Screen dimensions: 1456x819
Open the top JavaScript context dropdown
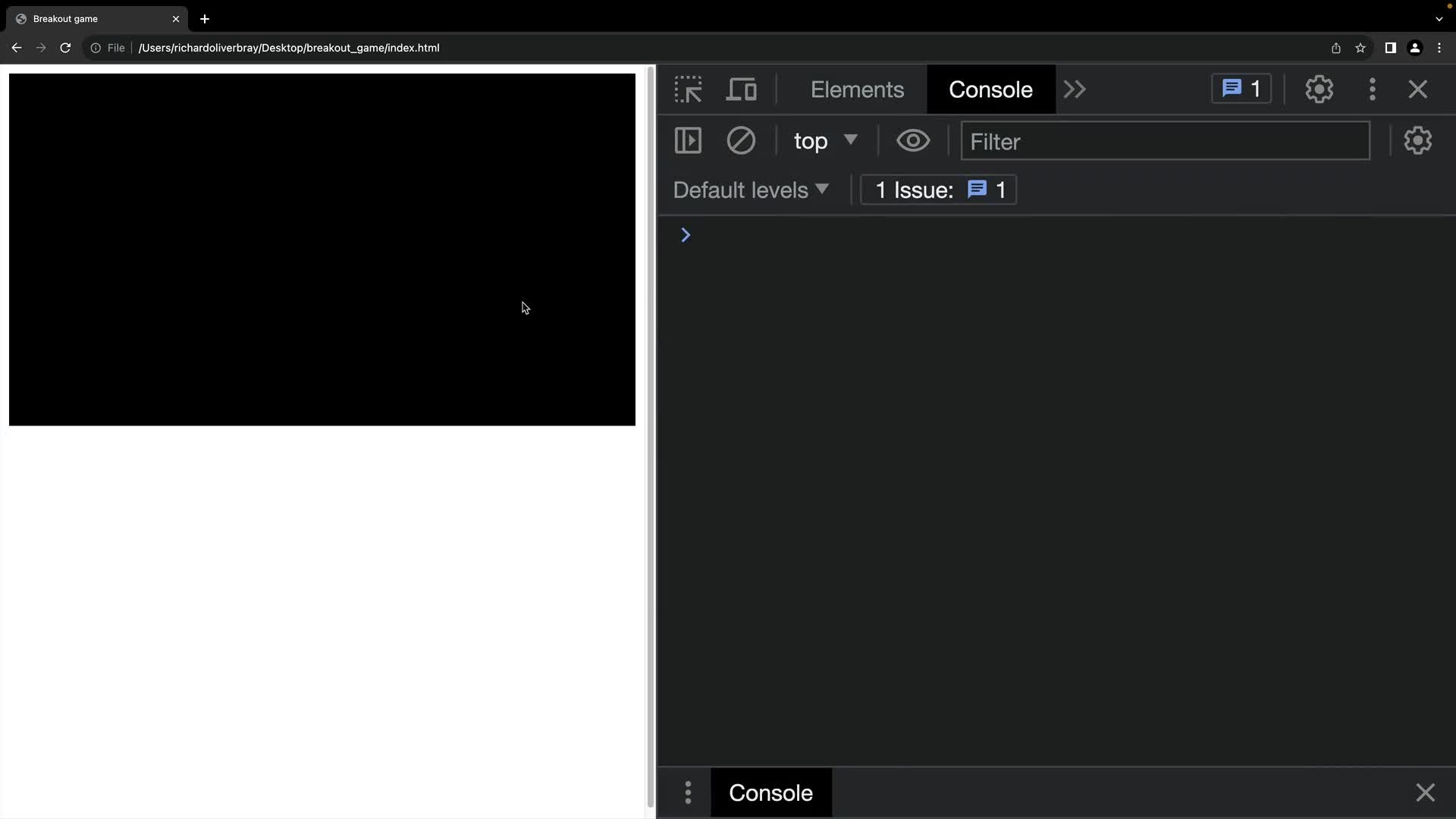point(825,141)
